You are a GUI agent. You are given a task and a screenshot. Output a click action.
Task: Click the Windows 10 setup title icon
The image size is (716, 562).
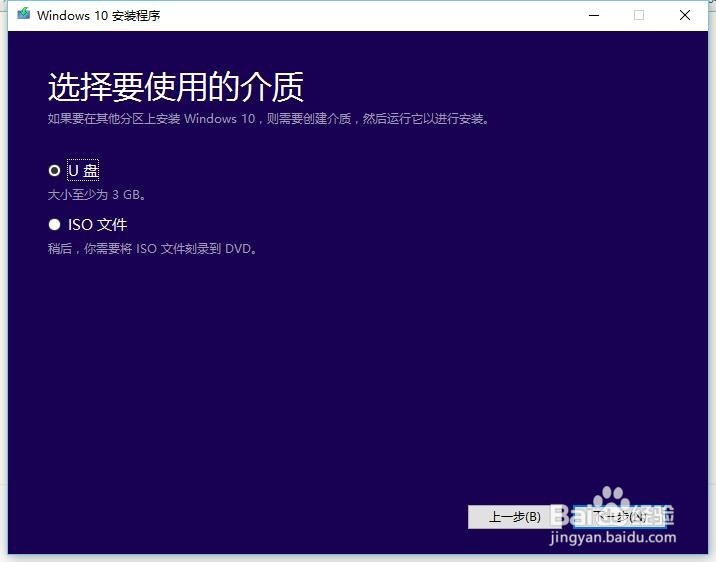23,15
